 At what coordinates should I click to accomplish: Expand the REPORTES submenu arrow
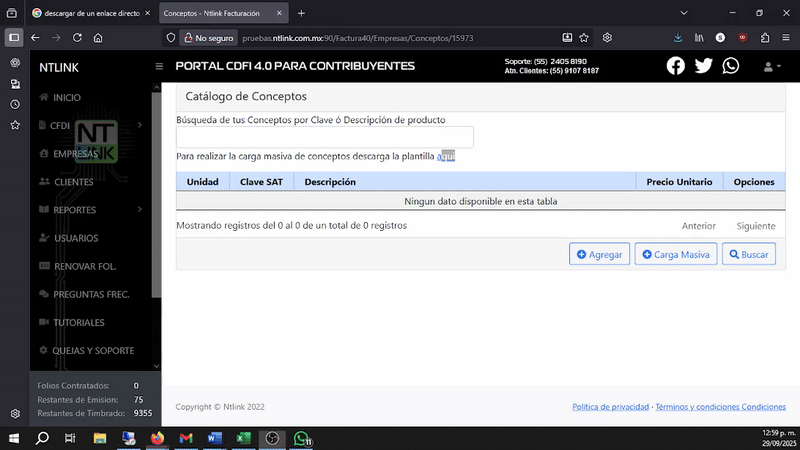point(140,210)
